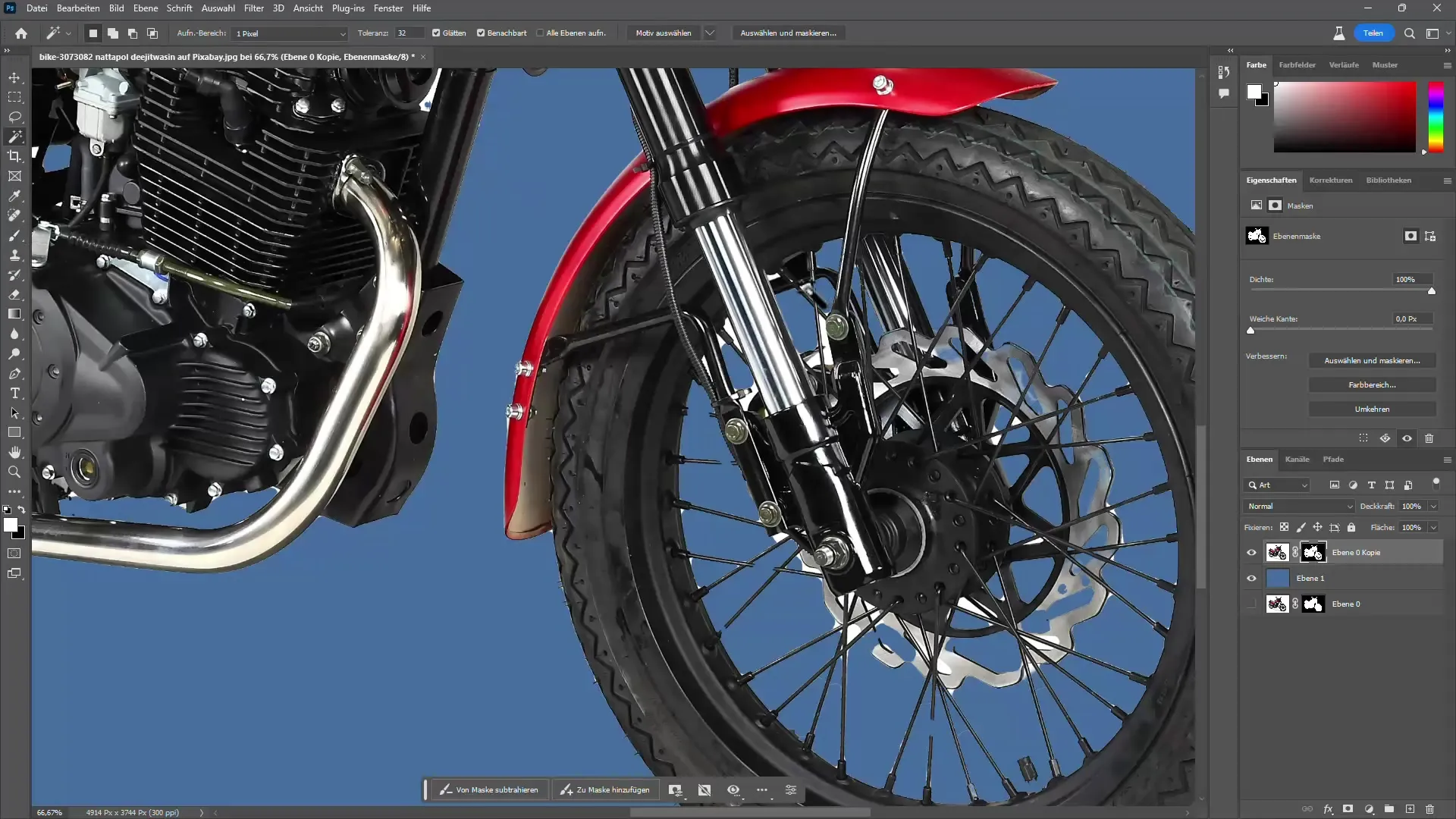The width and height of the screenshot is (1456, 819).
Task: Switch to the Kanäle tab
Action: tap(1297, 459)
